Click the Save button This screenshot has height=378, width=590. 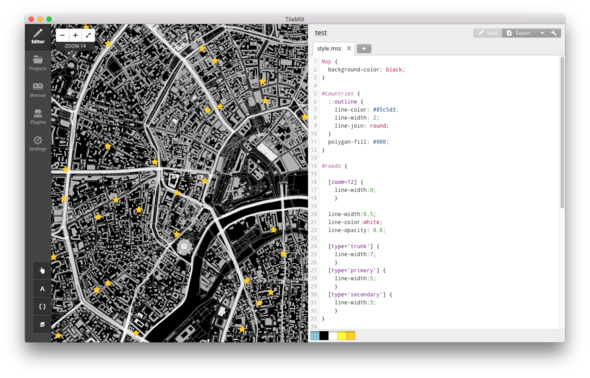point(488,33)
